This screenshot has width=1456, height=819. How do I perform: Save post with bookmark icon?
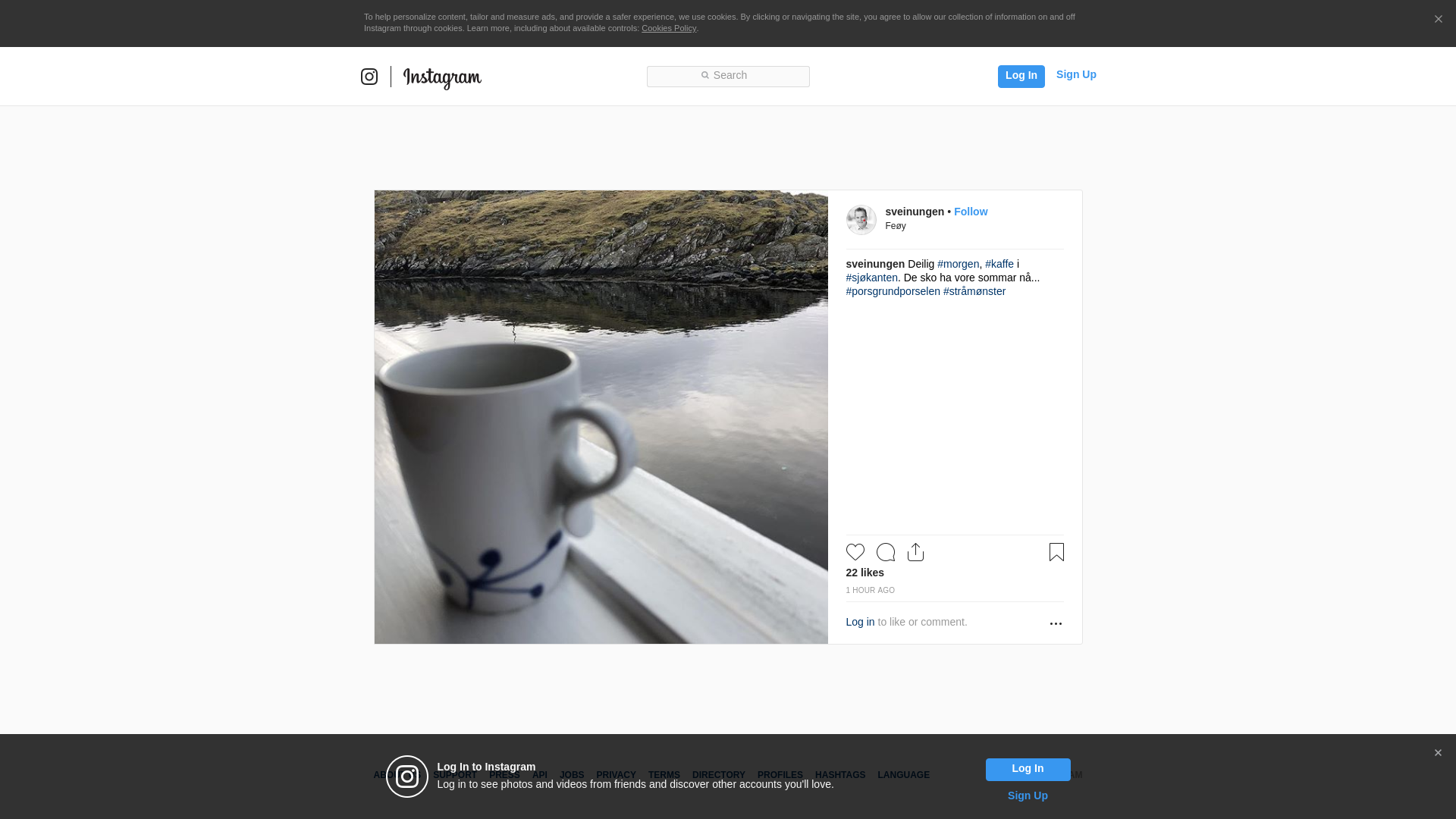click(1056, 552)
